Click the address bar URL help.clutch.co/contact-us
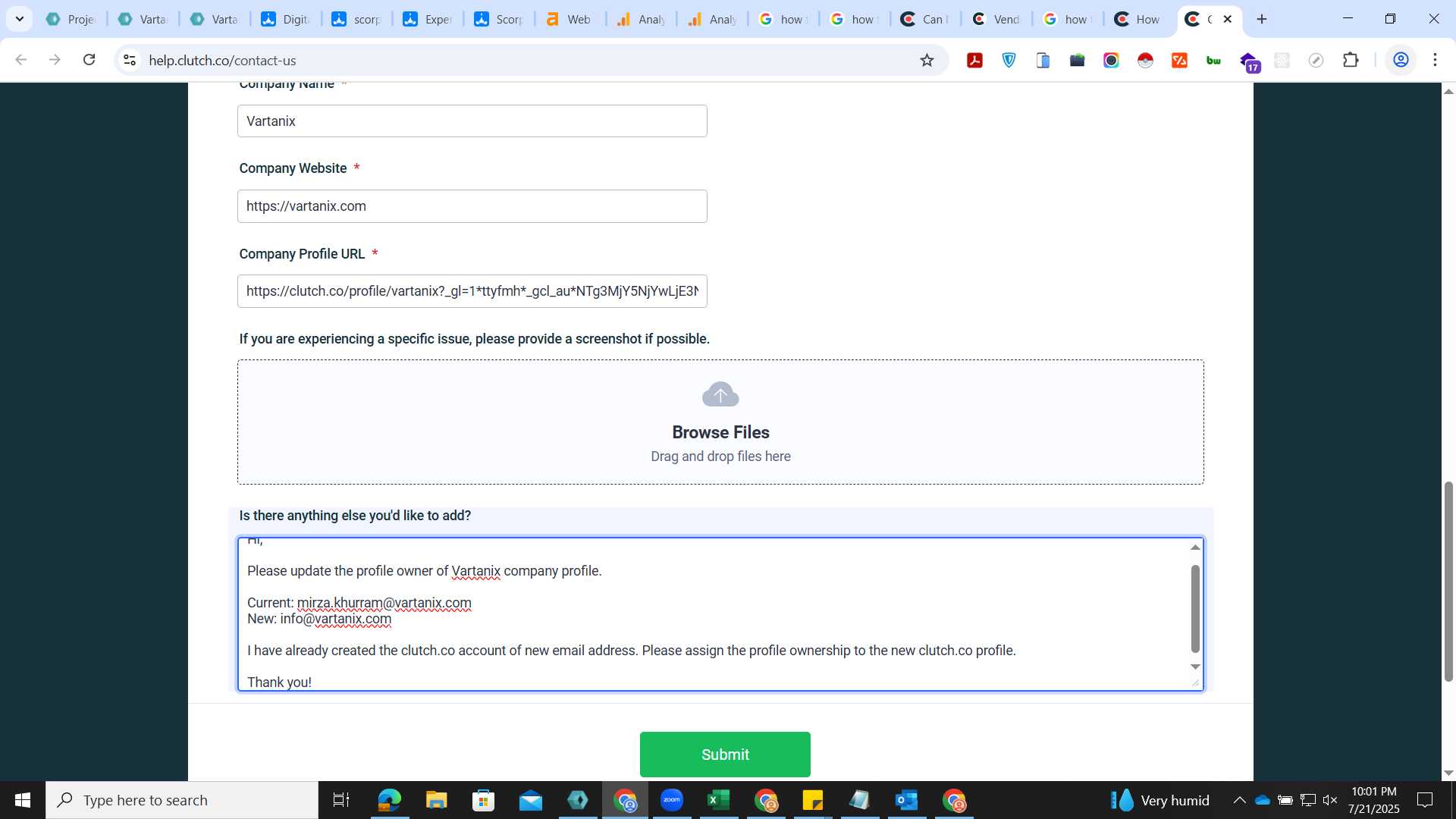The width and height of the screenshot is (1456, 819). pyautogui.click(x=222, y=60)
